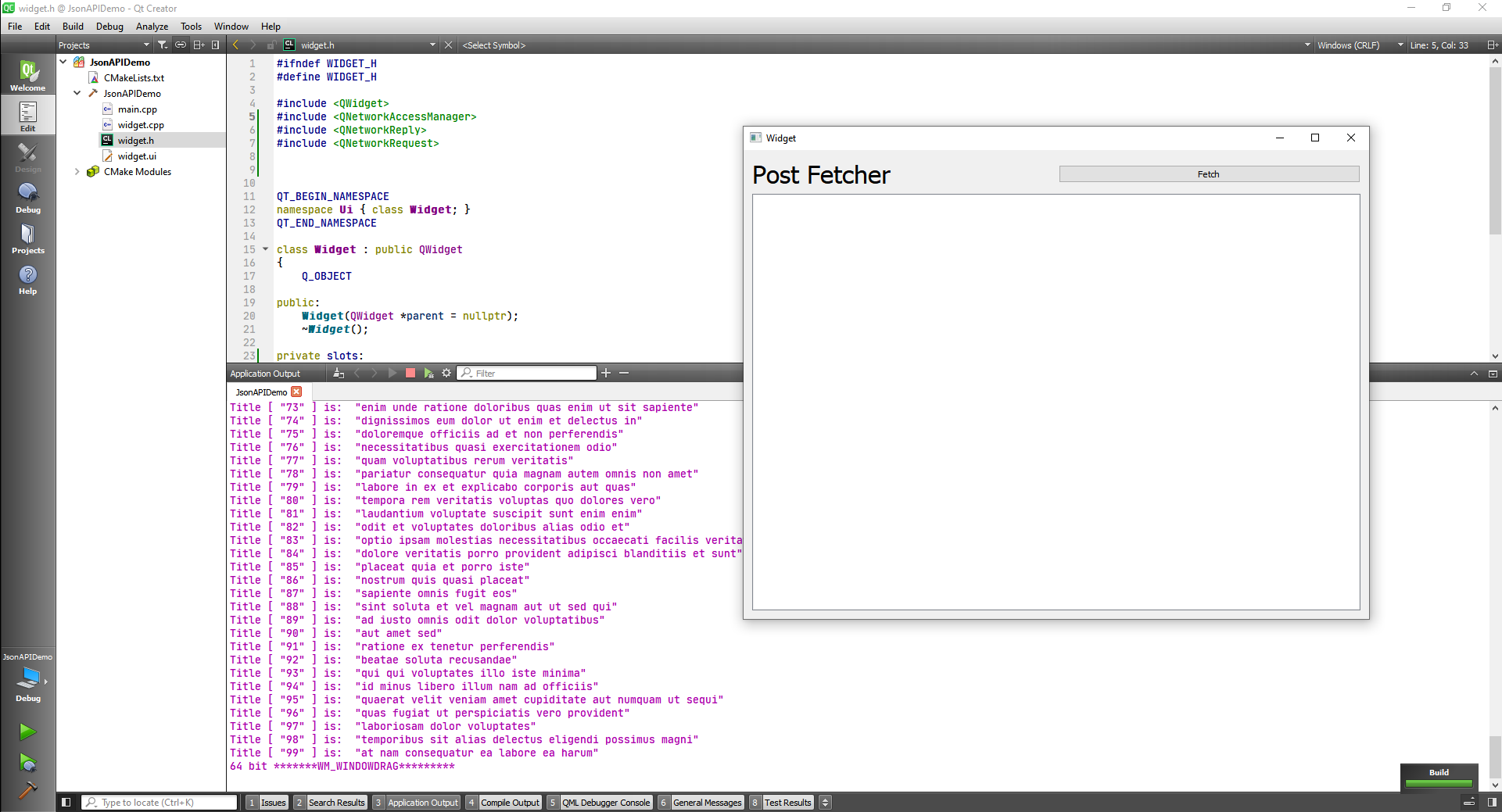This screenshot has width=1502, height=812.
Task: Fold the class Widget code block
Action: [266, 249]
